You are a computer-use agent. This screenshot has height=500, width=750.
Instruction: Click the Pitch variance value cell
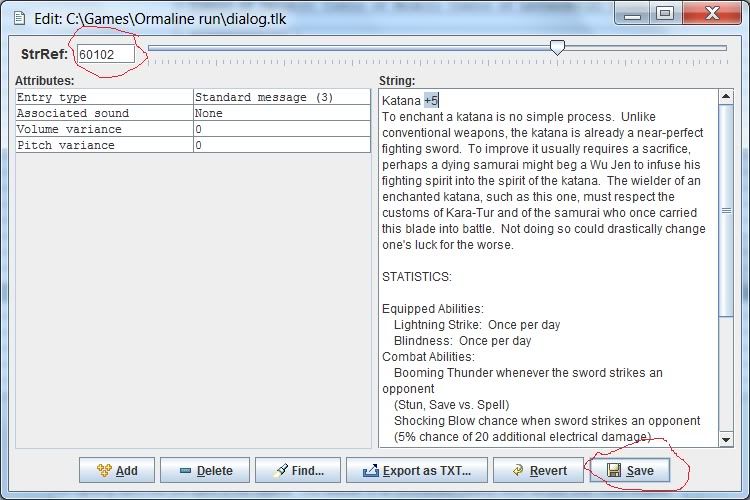281,146
